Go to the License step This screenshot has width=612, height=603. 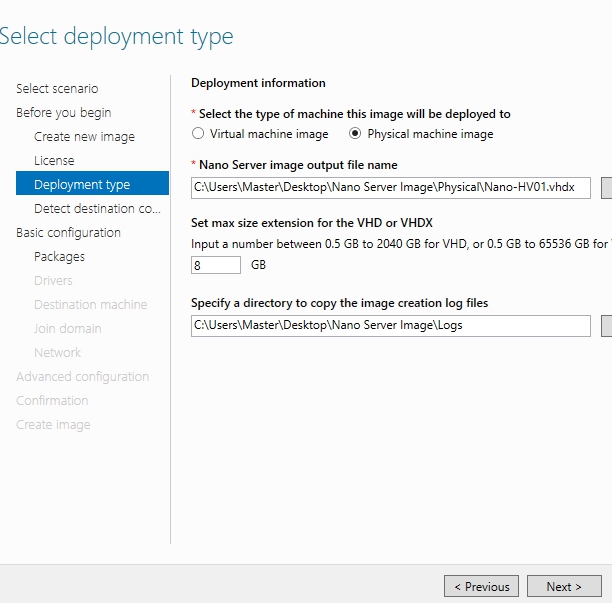pyautogui.click(x=54, y=161)
